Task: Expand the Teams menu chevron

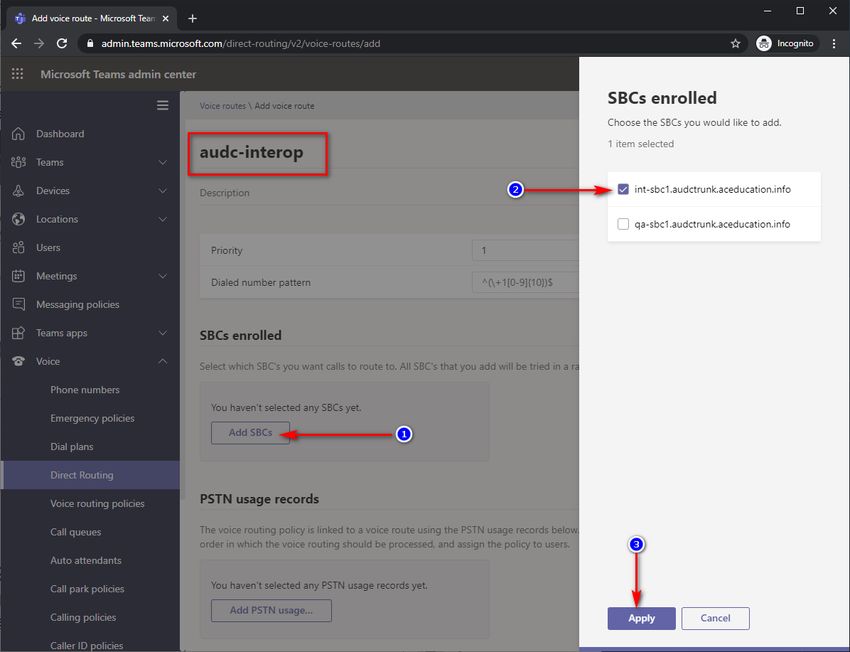Action: (x=163, y=162)
